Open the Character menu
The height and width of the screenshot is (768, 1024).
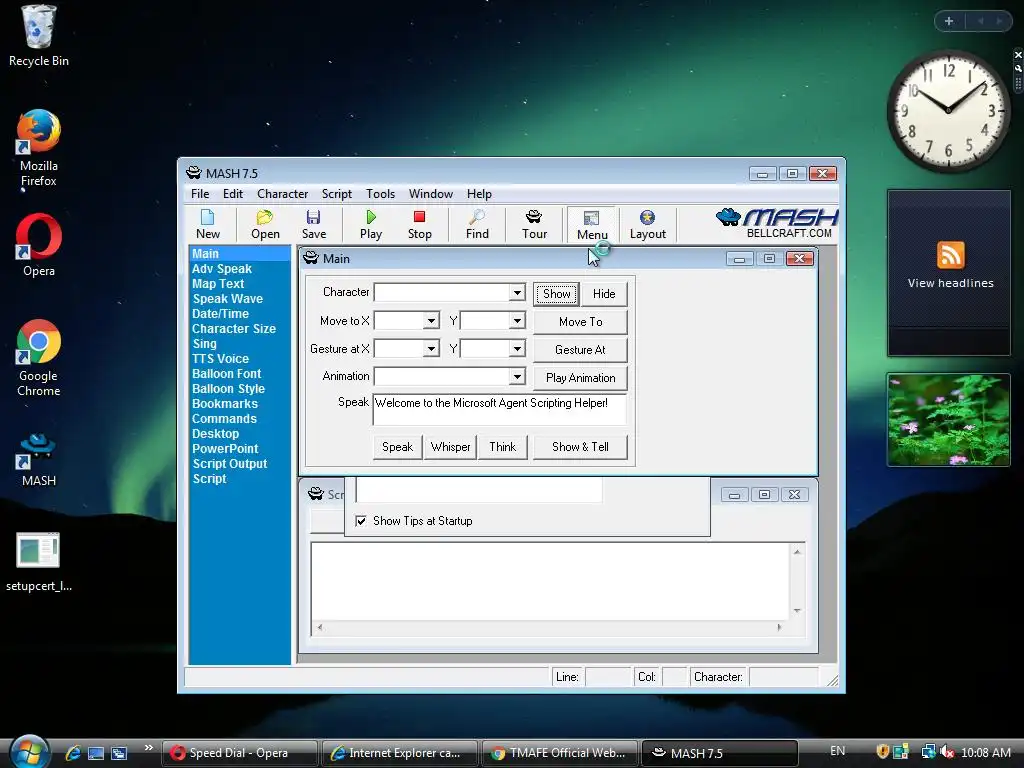point(282,194)
